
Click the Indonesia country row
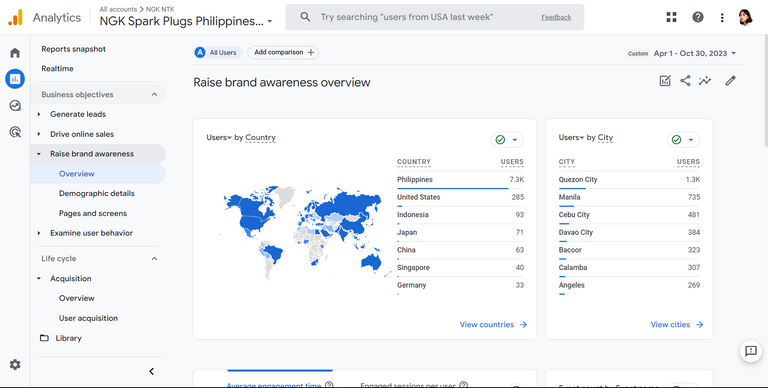[x=460, y=215]
